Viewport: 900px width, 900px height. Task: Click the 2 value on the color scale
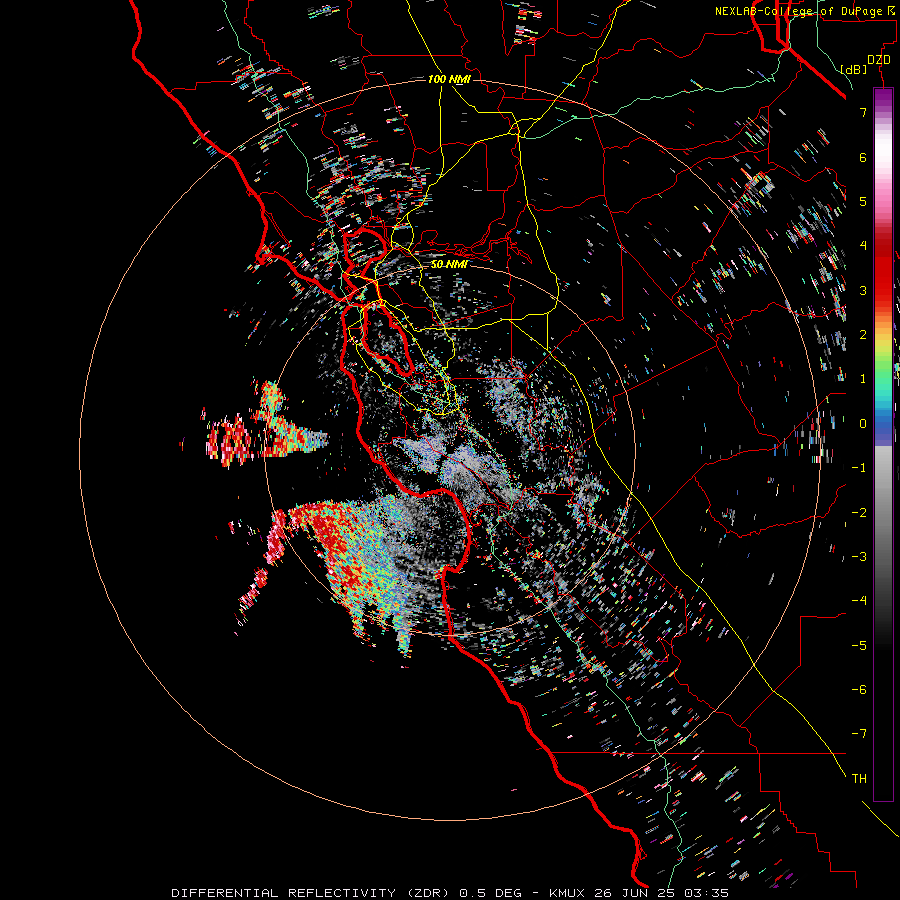click(x=863, y=335)
